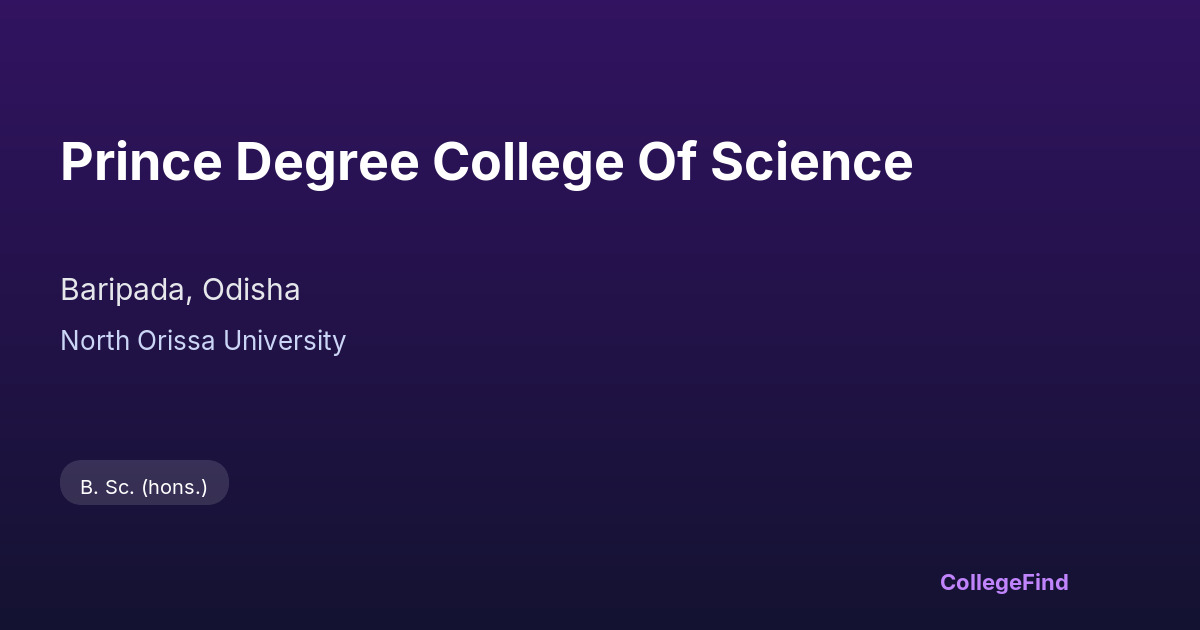Click the Prince Degree College Of Science heading
1200x630 pixels.
pyautogui.click(x=486, y=162)
